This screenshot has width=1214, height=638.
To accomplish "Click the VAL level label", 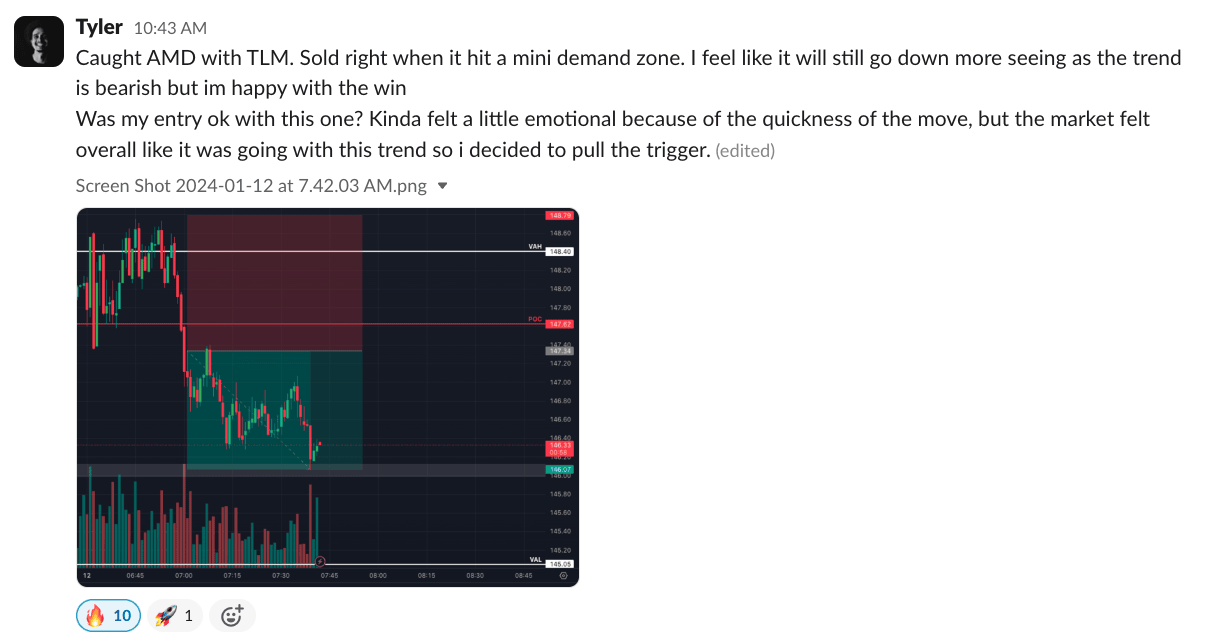I will pyautogui.click(x=534, y=560).
